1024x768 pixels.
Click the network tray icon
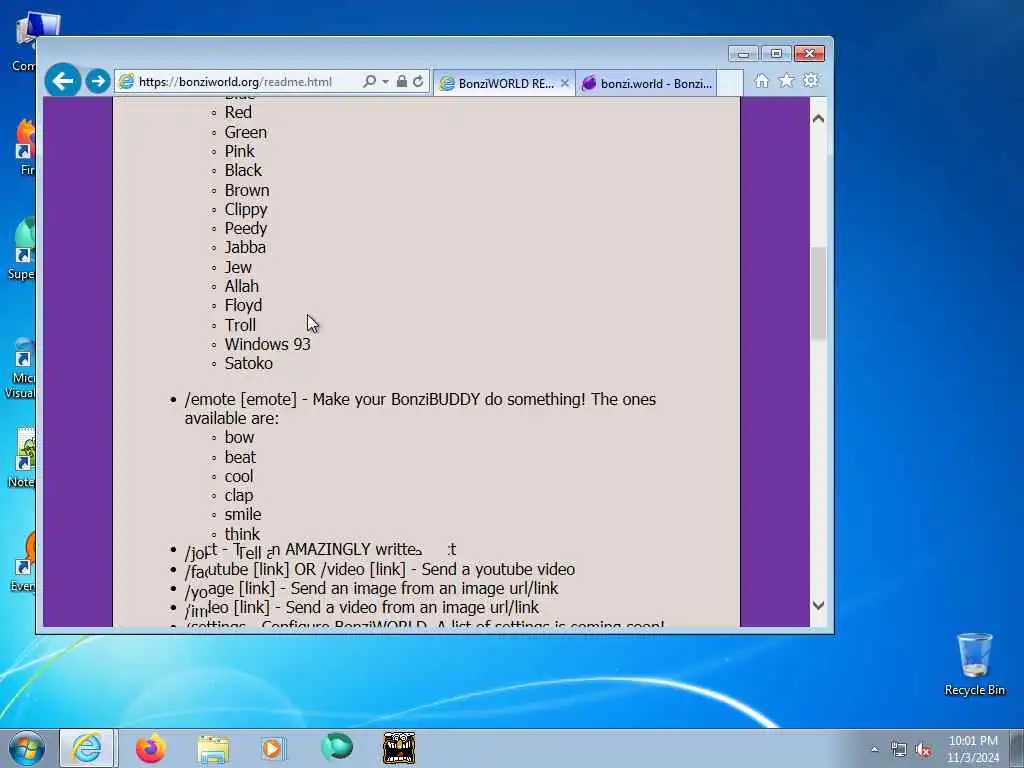899,750
